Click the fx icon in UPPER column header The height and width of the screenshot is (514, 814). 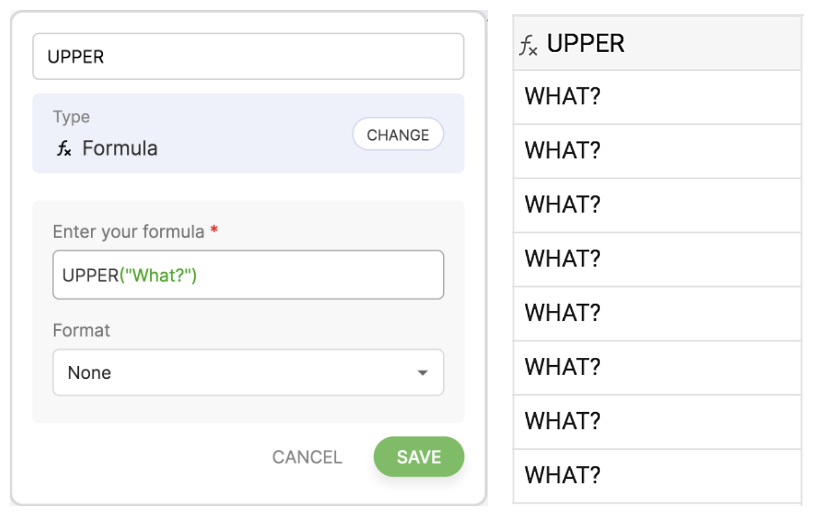pyautogui.click(x=528, y=45)
